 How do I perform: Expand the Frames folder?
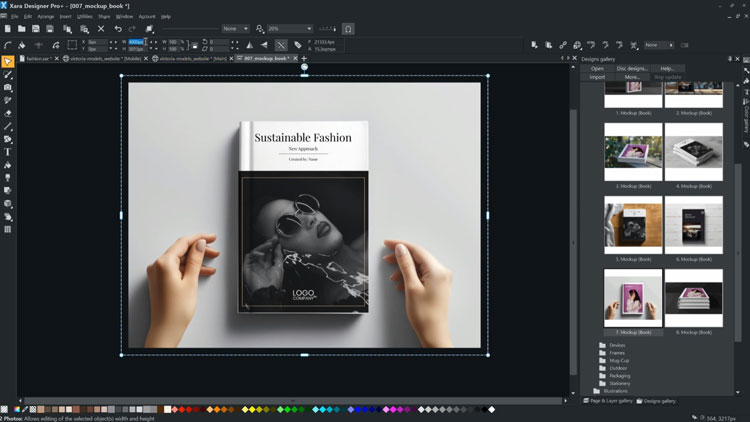[612, 353]
